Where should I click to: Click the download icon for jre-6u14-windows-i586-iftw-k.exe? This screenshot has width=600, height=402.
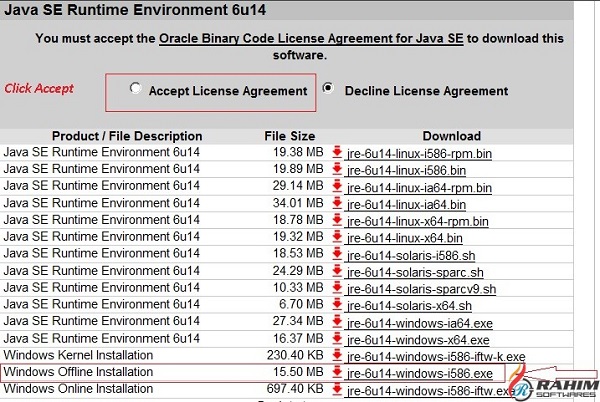337,355
